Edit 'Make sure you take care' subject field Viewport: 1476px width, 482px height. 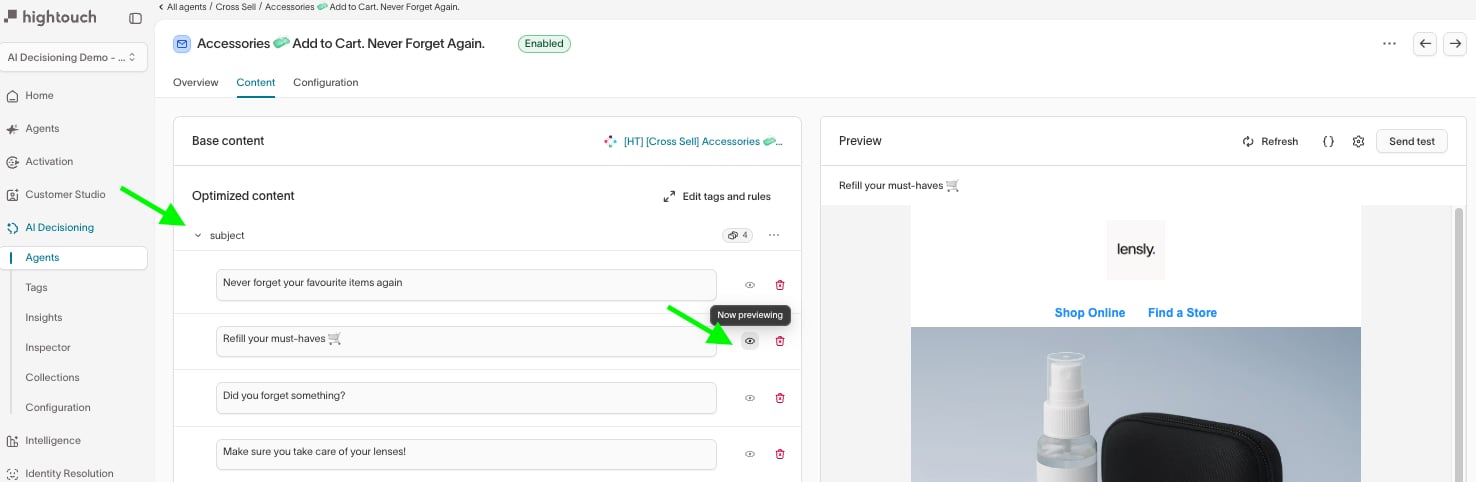point(466,454)
